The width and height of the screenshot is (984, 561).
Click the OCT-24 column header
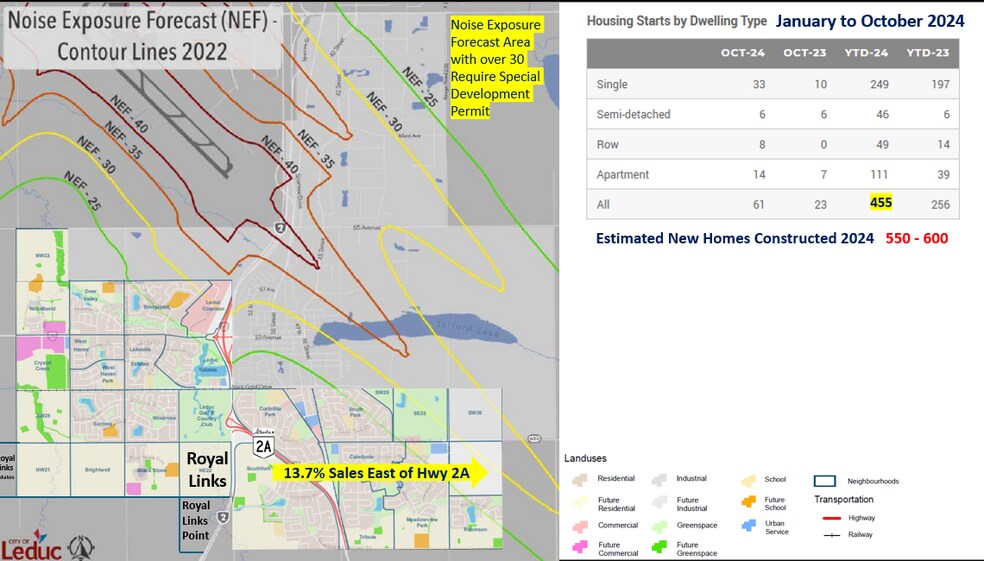coord(741,53)
